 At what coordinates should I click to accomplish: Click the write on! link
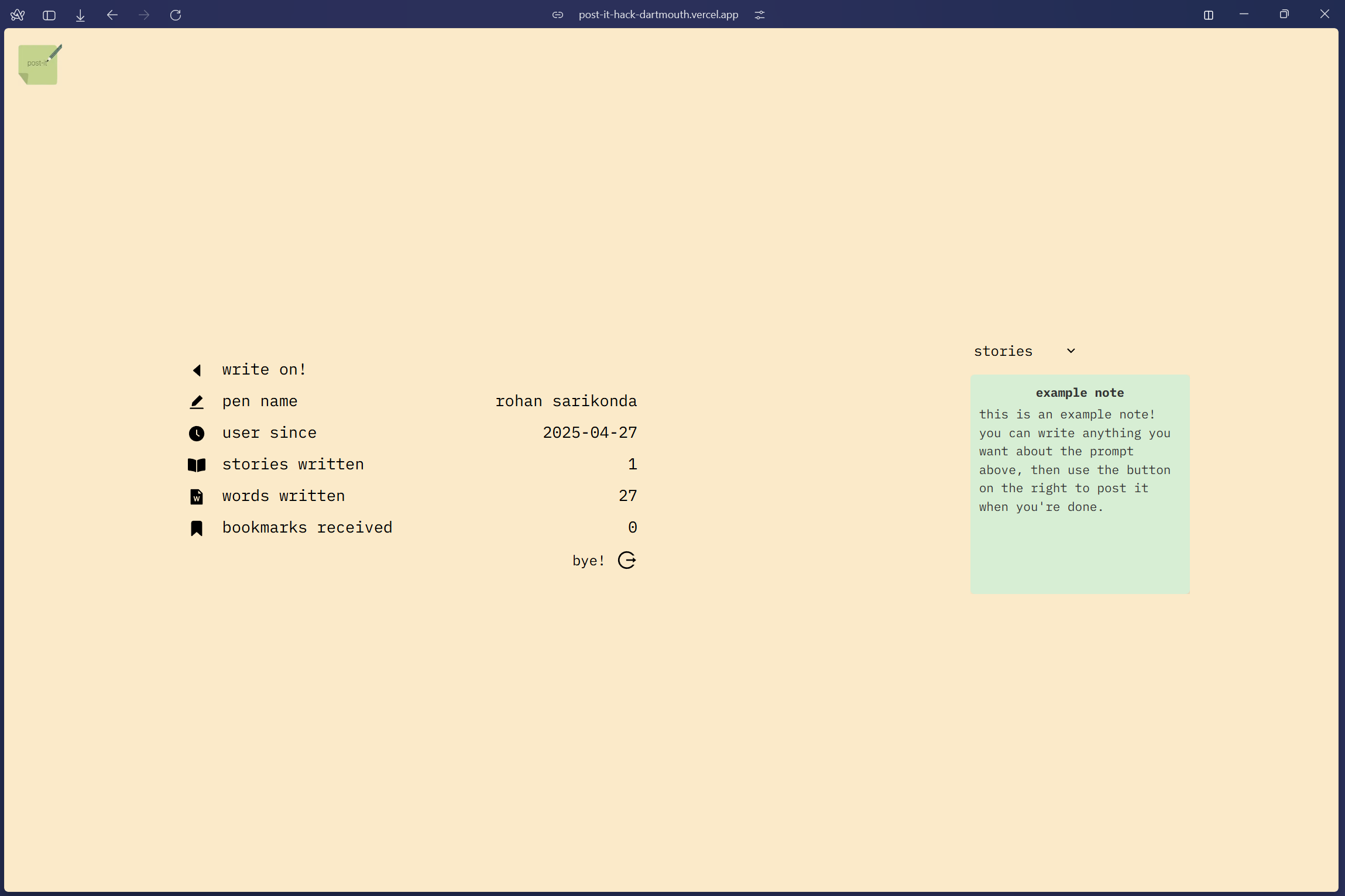(x=264, y=370)
